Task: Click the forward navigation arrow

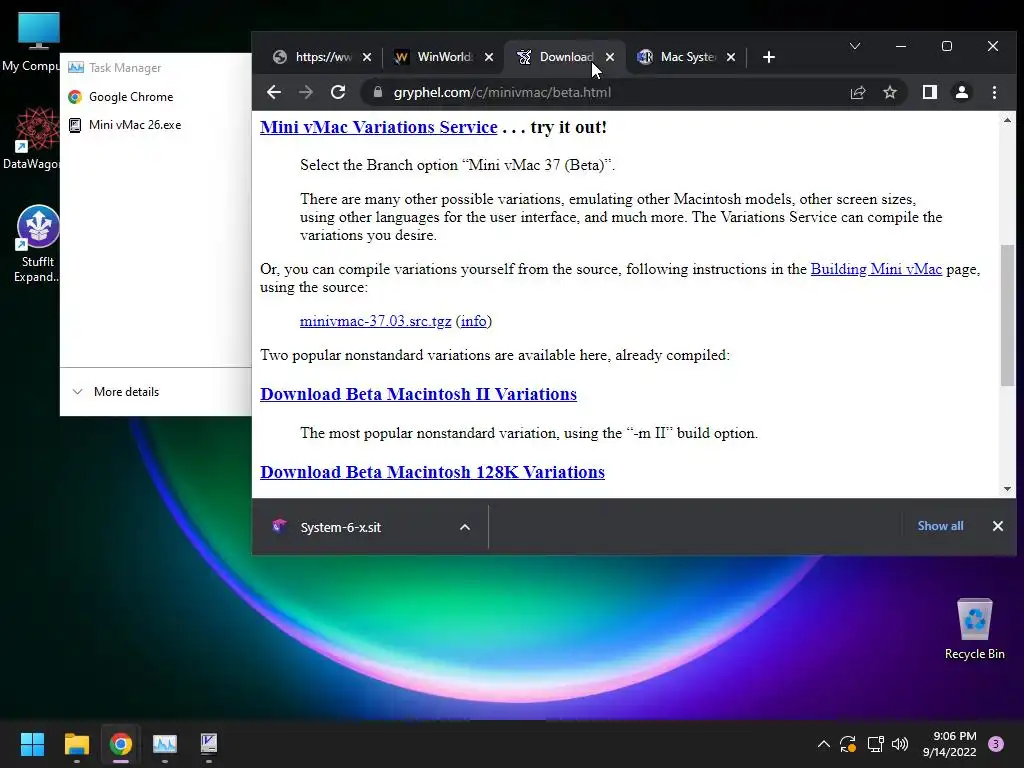Action: point(305,92)
